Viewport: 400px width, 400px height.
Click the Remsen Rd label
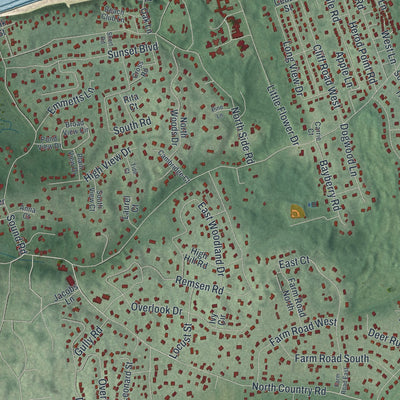click(x=200, y=286)
